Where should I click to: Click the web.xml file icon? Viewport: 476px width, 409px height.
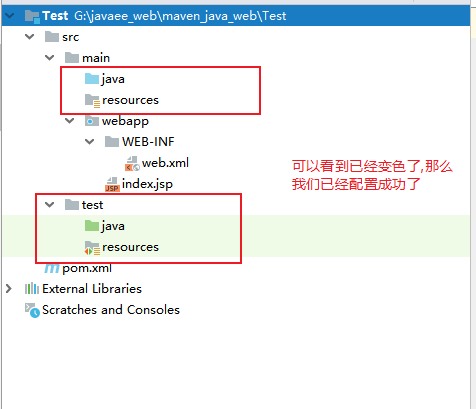click(x=132, y=163)
